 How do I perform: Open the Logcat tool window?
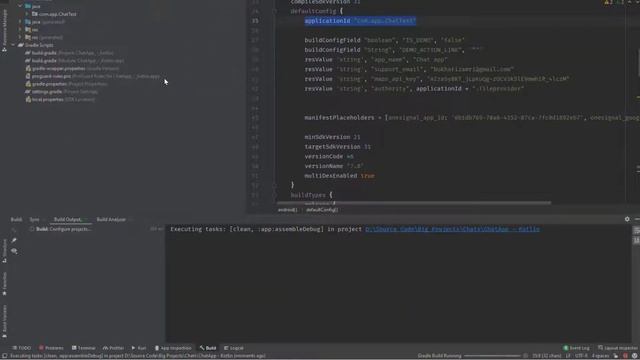(234, 348)
